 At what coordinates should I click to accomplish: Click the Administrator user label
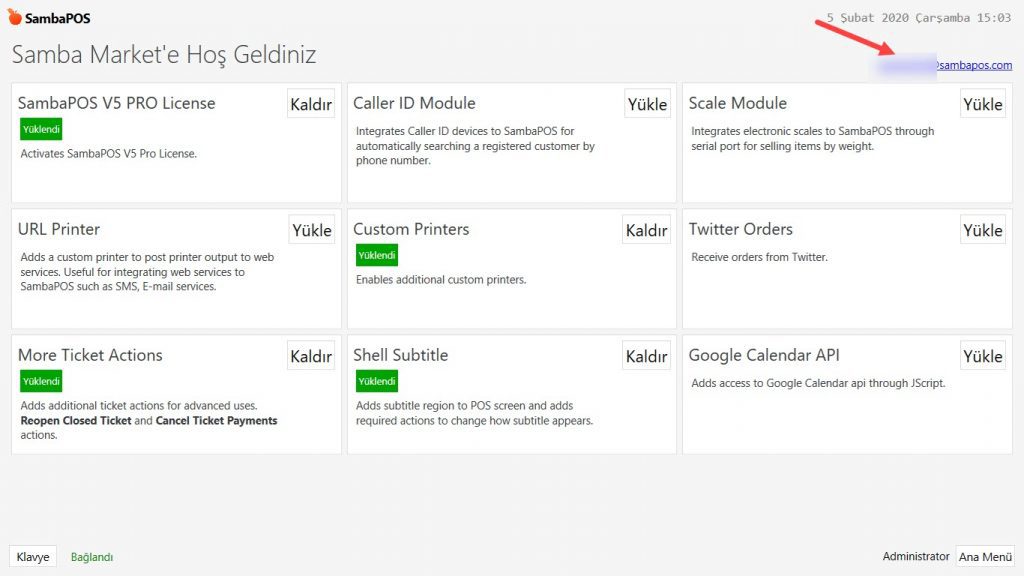click(915, 557)
